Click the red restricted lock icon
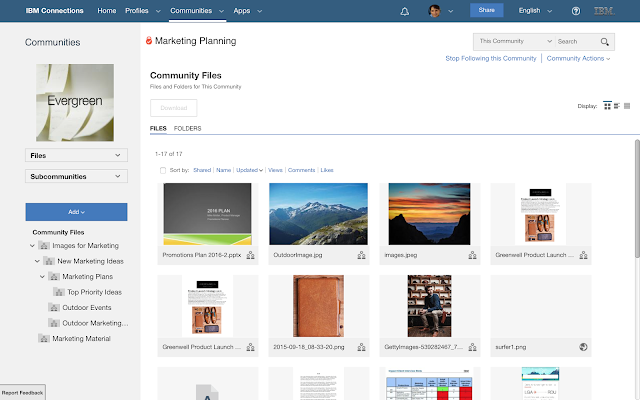Screen dimensions: 640x400 [149, 40]
